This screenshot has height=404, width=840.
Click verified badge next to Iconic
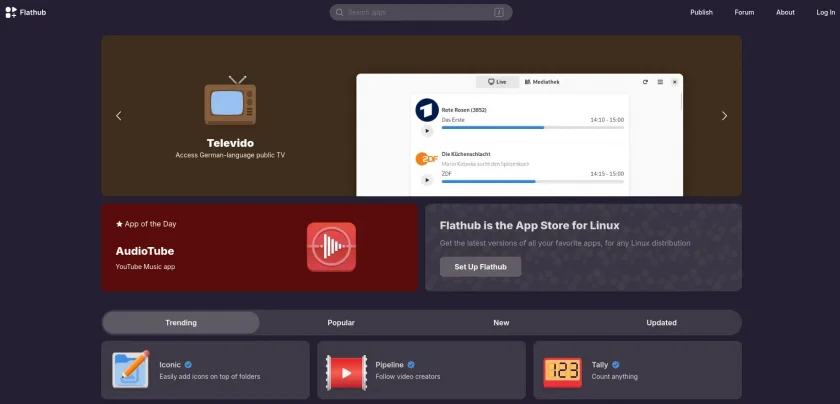[x=189, y=365]
